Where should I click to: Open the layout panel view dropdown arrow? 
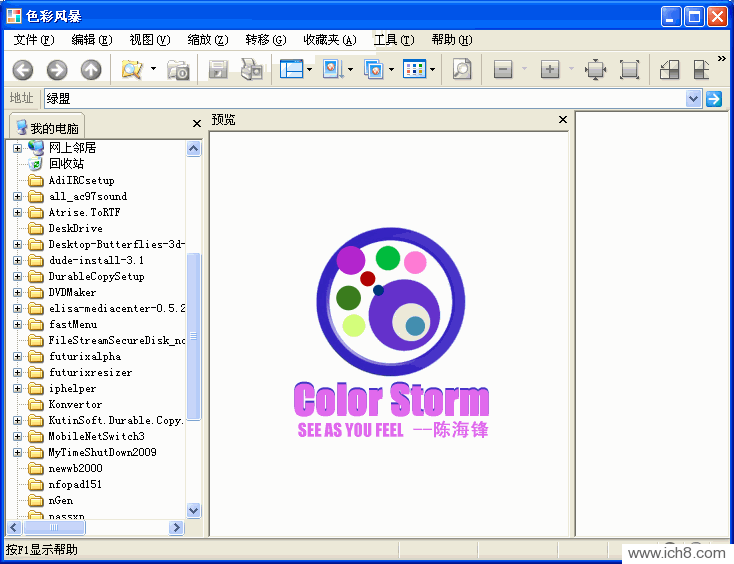[x=309, y=69]
